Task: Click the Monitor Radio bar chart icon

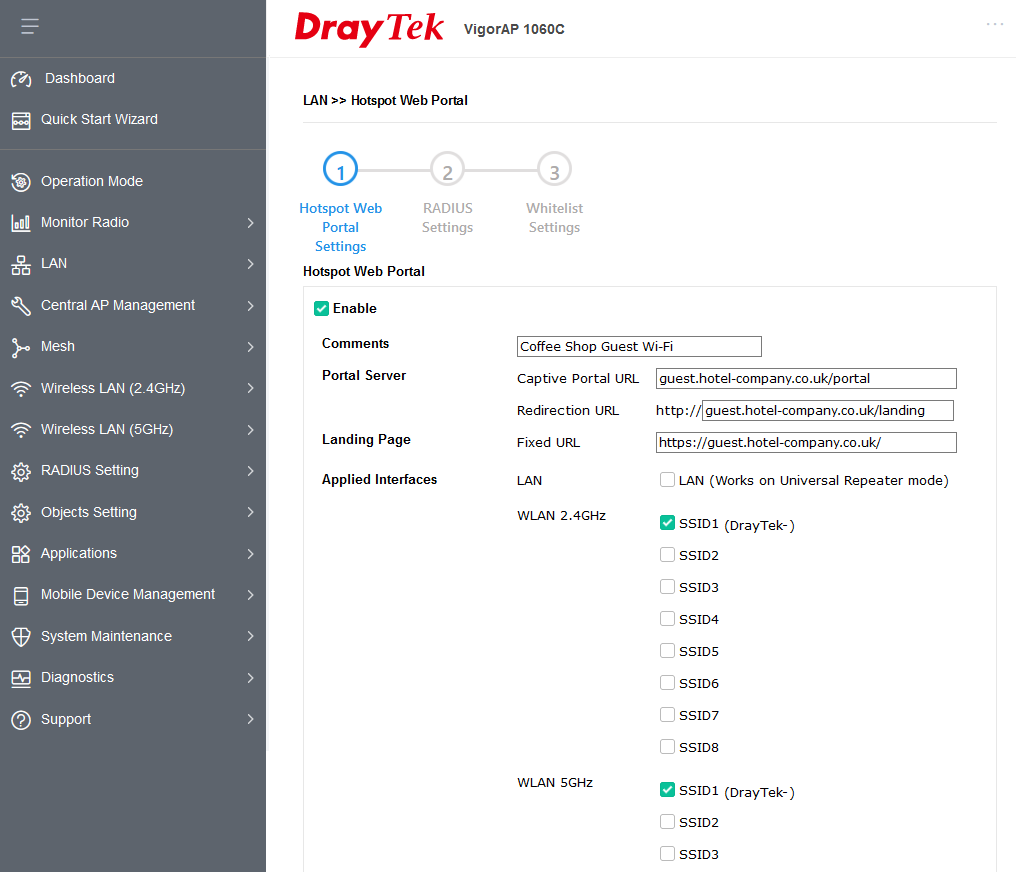Action: [21, 223]
